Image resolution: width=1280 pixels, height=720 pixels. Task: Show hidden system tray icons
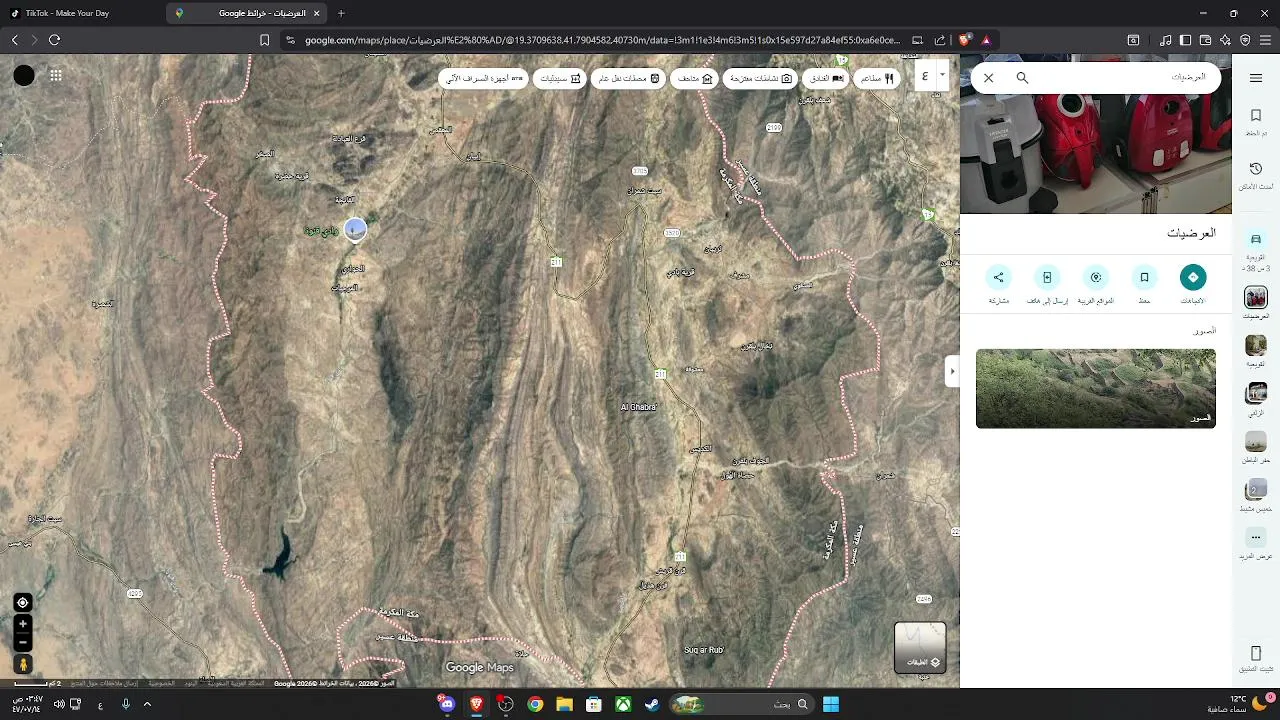coord(147,704)
